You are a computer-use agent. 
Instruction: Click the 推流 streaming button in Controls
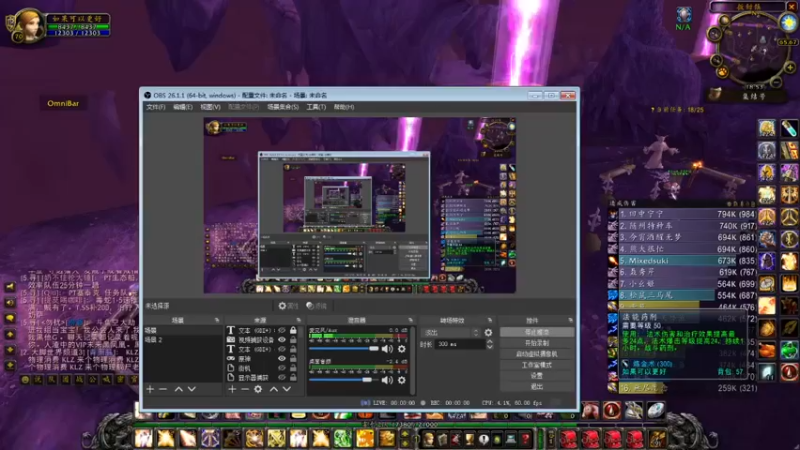point(537,332)
